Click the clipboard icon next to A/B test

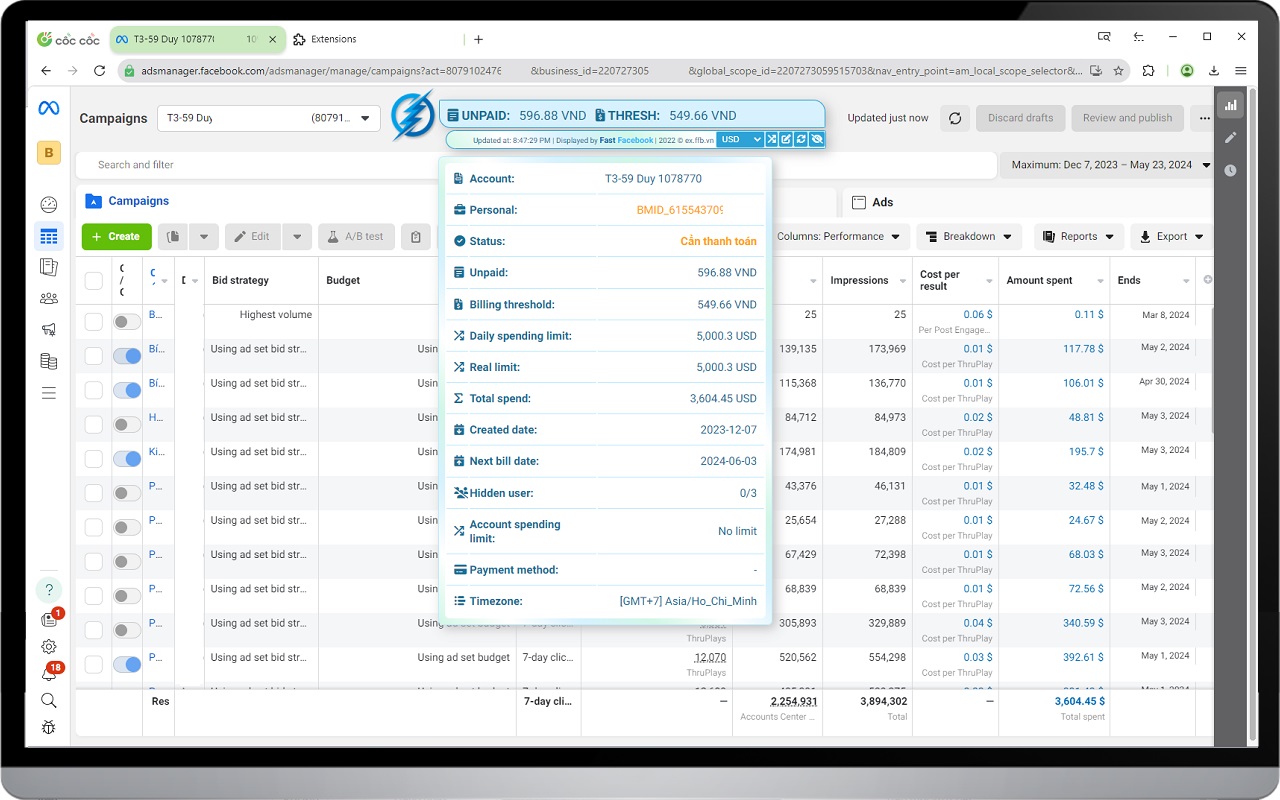point(416,237)
